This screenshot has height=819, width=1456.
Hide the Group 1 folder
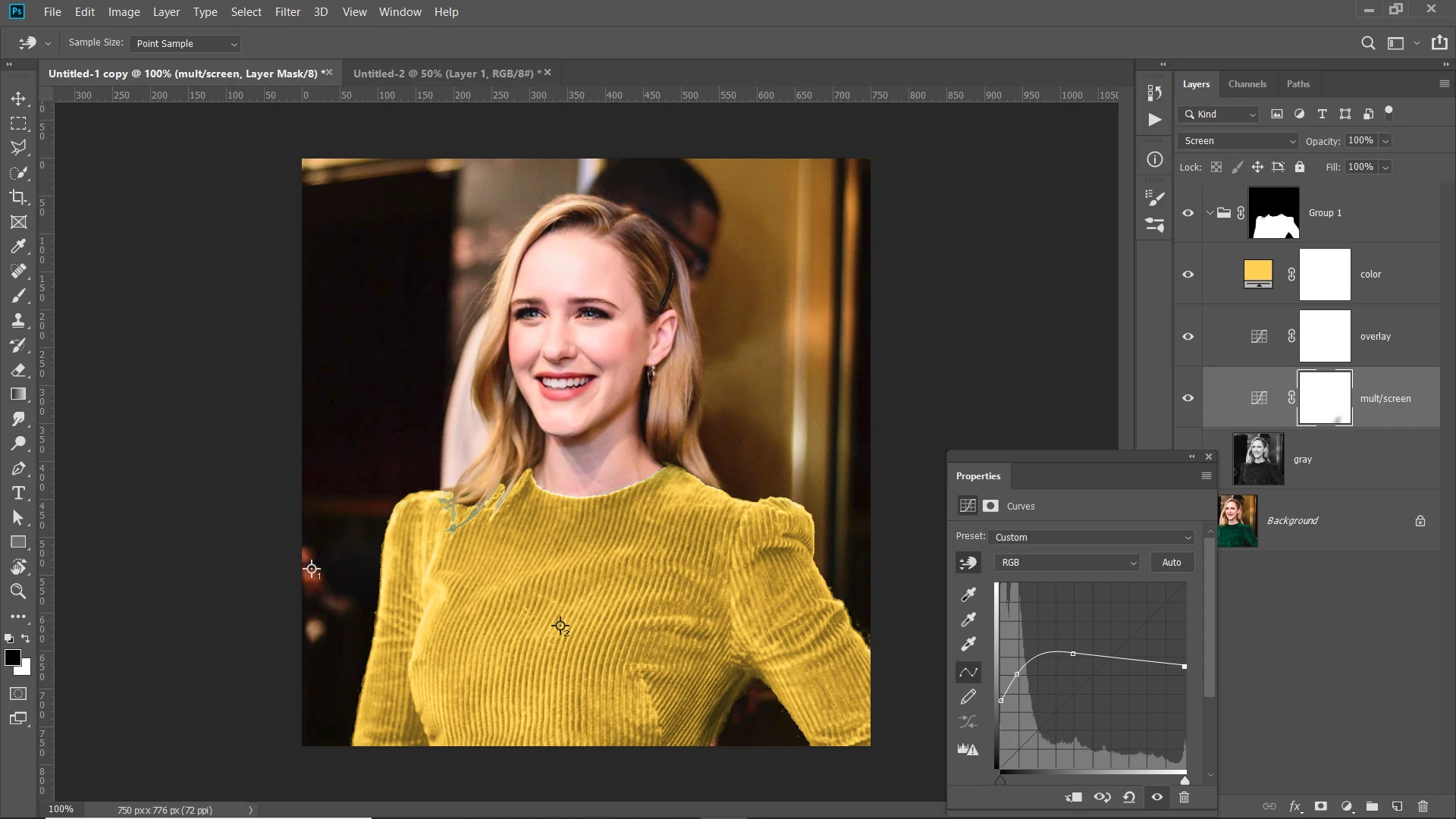pyautogui.click(x=1188, y=213)
